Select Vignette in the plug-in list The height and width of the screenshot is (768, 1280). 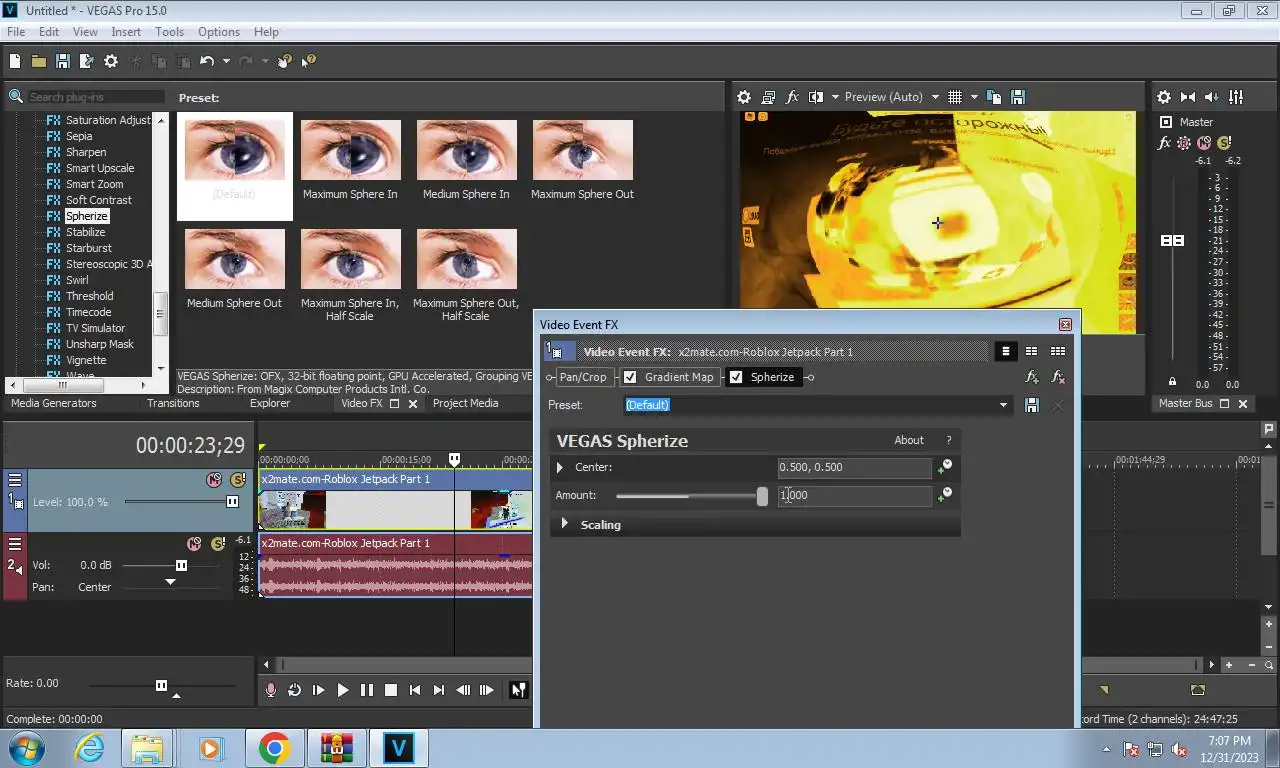(86, 360)
